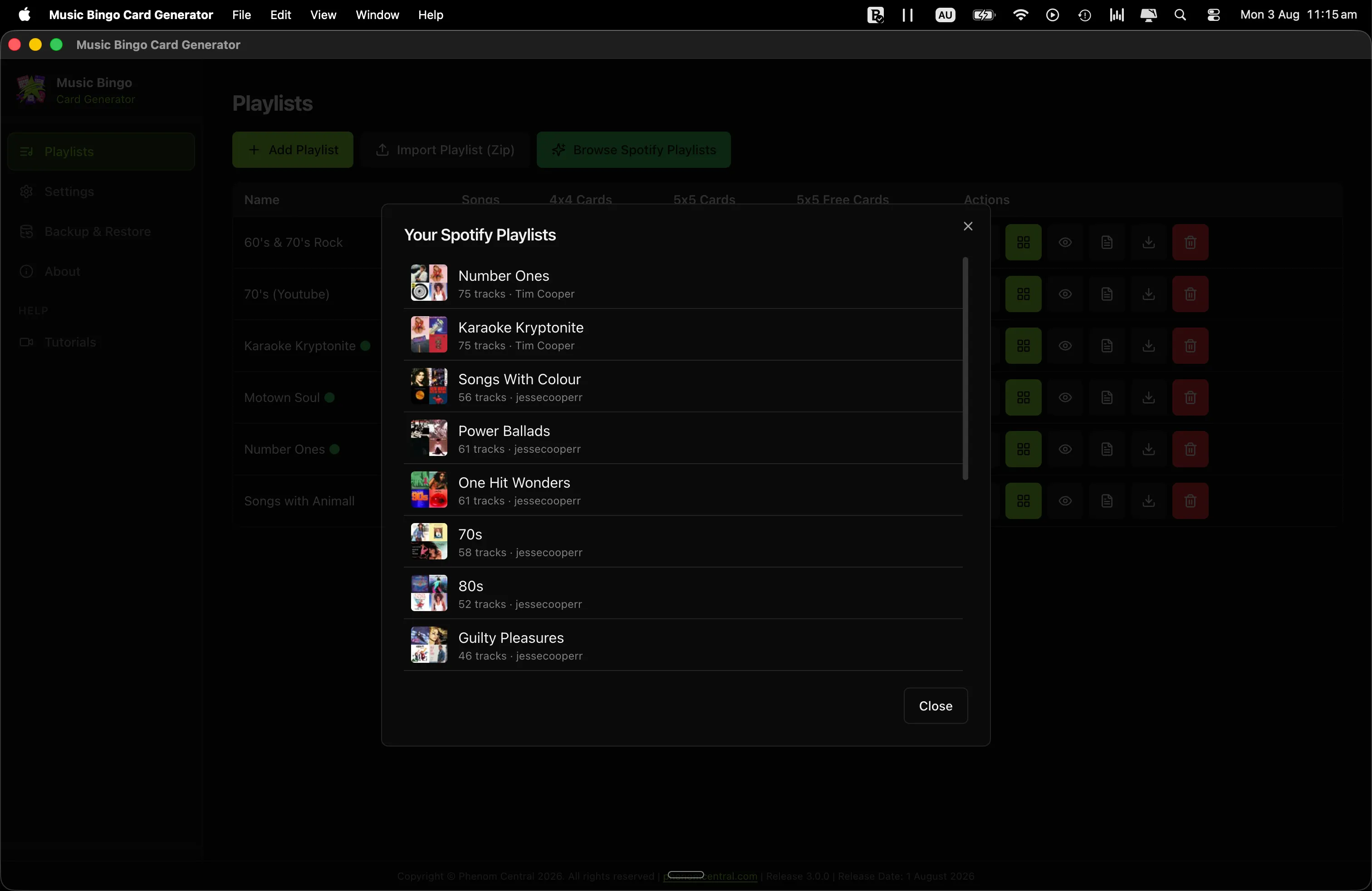Click the Wi-Fi menu bar icon
This screenshot has height=891, width=1372.
(x=1020, y=15)
